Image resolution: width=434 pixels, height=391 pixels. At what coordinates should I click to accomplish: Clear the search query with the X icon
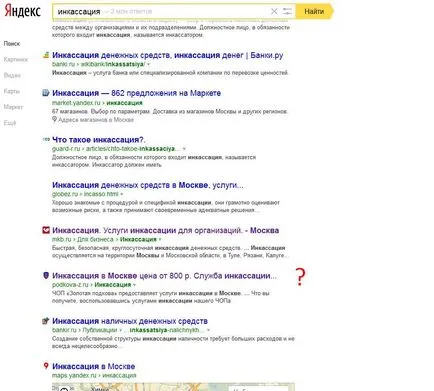coord(274,12)
